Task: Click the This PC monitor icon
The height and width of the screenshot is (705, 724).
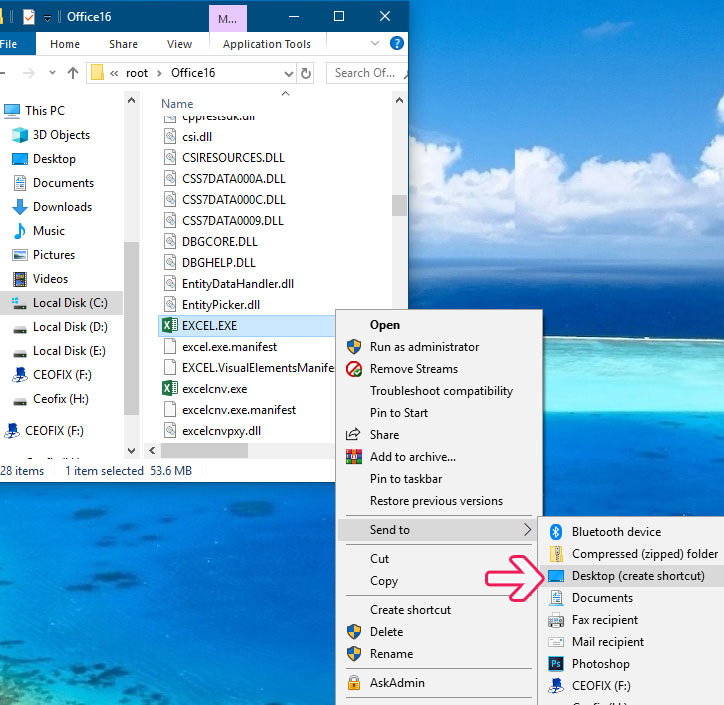Action: pyautogui.click(x=12, y=111)
